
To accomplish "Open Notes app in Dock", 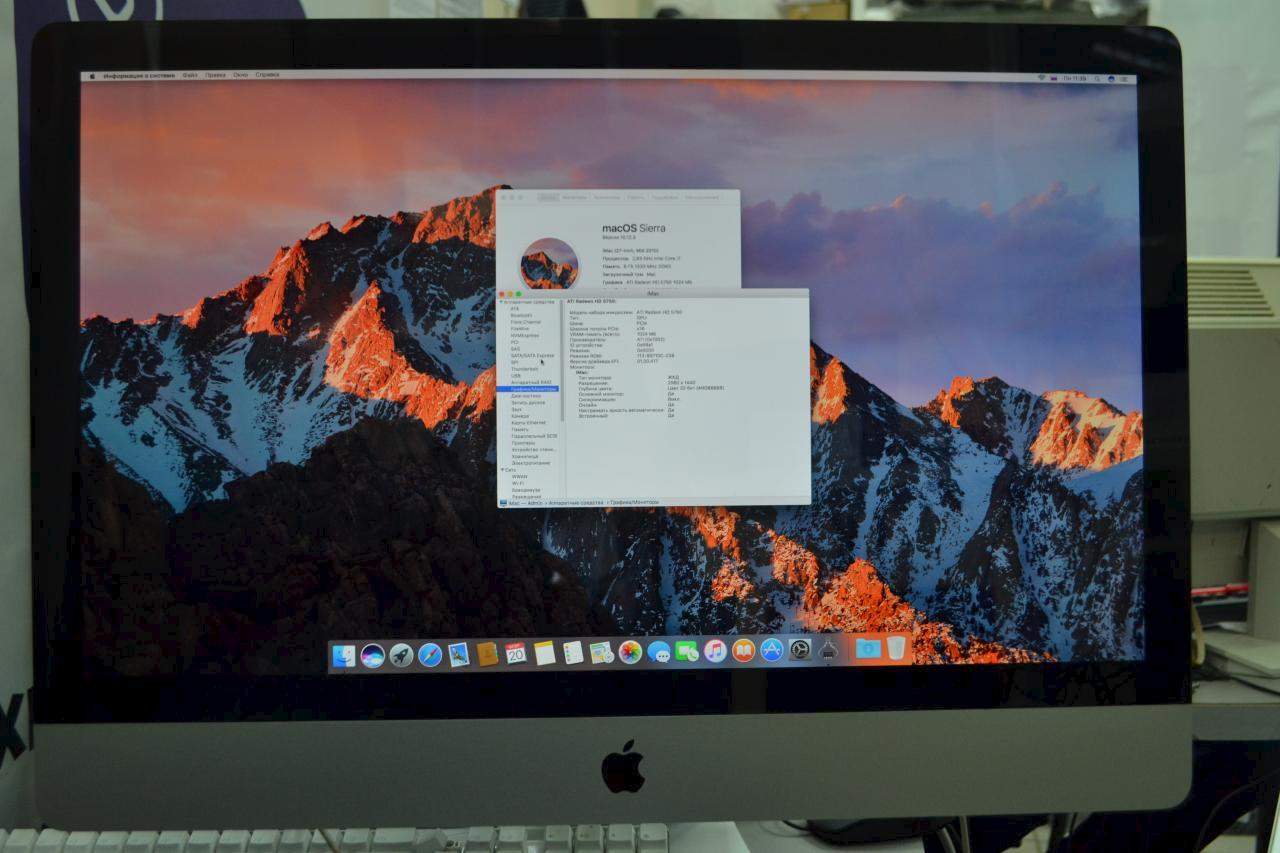I will pyautogui.click(x=544, y=654).
